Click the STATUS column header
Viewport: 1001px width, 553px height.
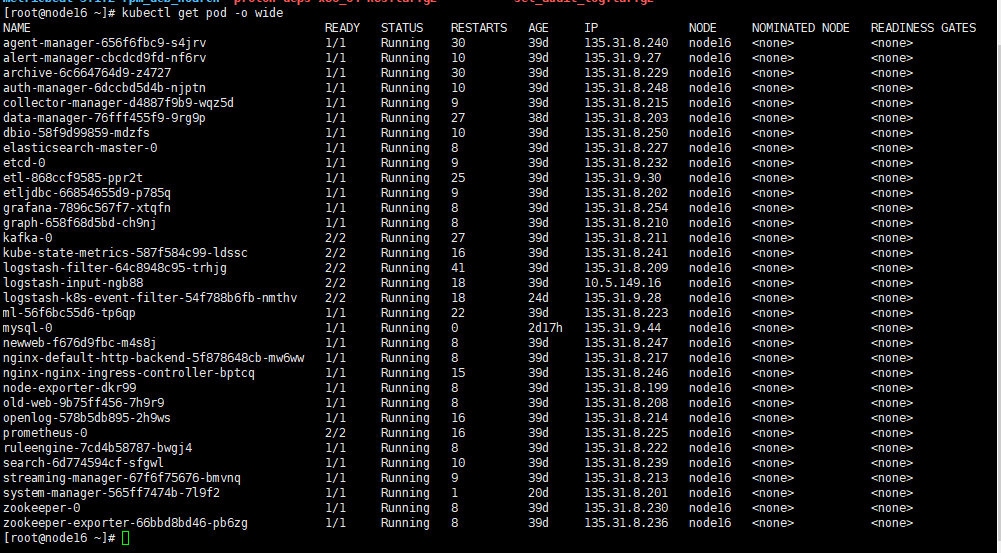[402, 28]
